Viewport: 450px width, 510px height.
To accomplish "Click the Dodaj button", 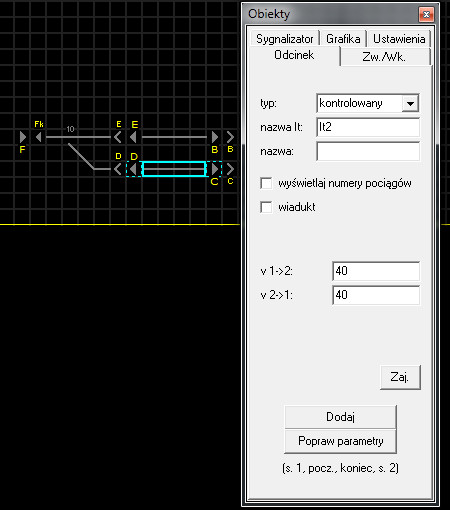I will [x=340, y=417].
